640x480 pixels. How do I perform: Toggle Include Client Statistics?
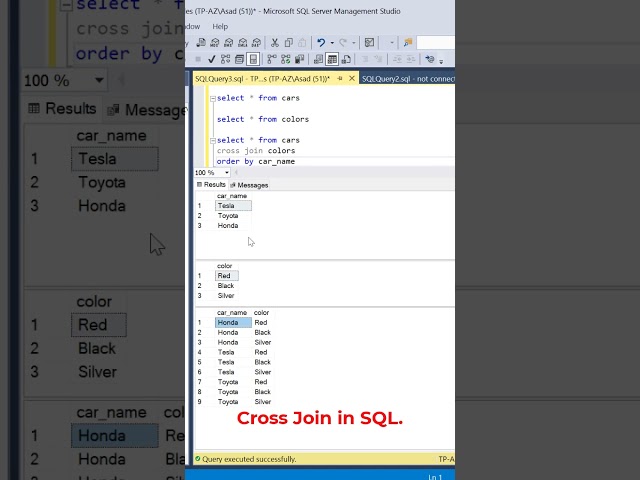[x=299, y=60]
